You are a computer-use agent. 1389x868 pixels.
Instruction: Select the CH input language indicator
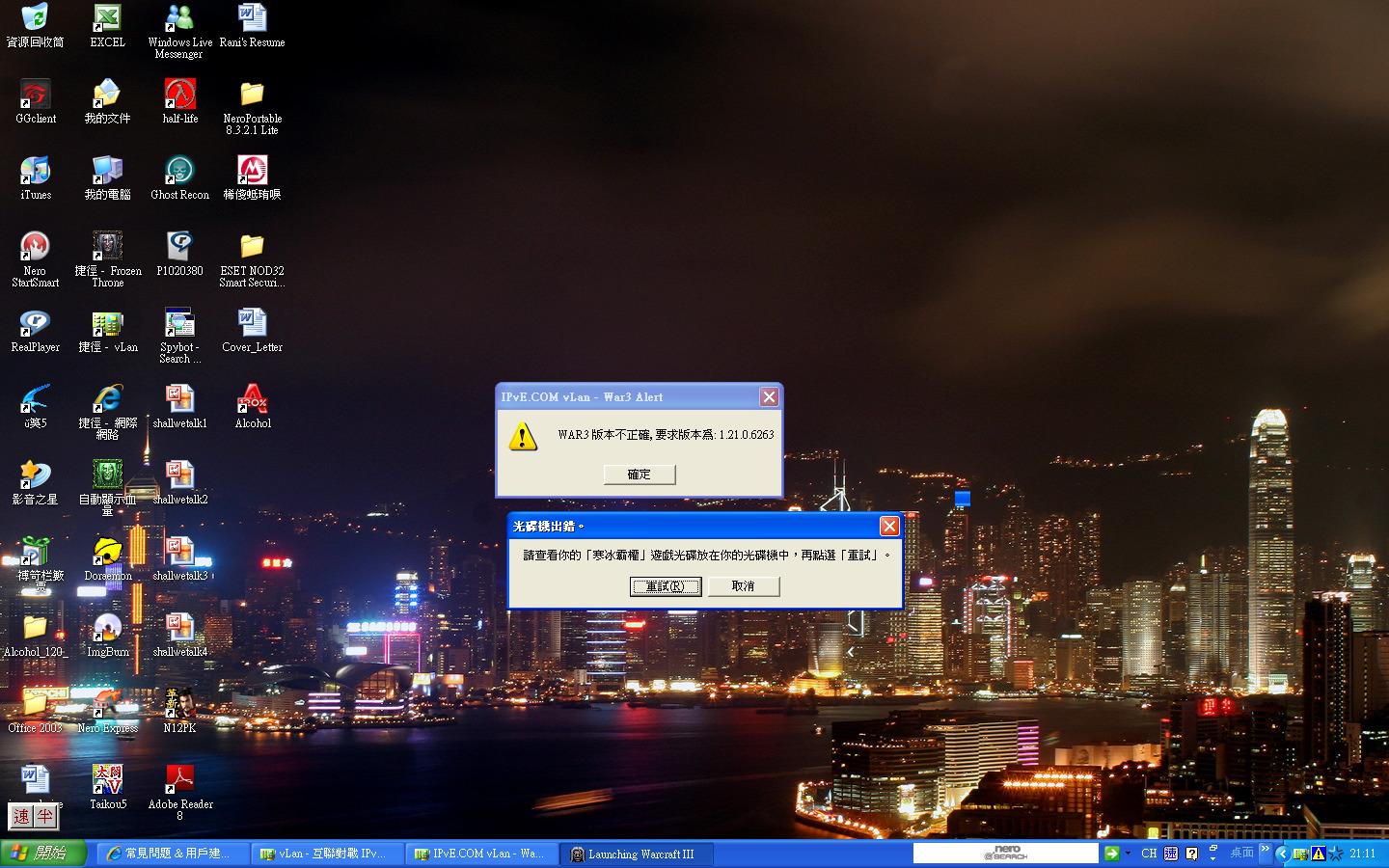[x=1149, y=853]
